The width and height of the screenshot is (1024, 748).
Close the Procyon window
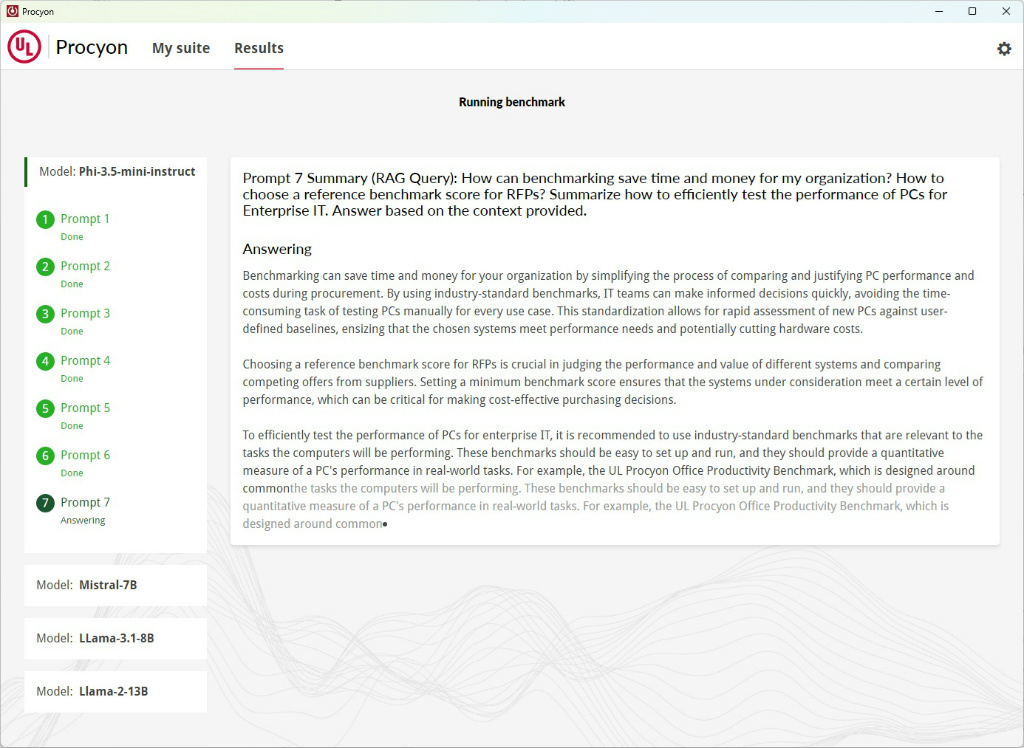click(1006, 11)
